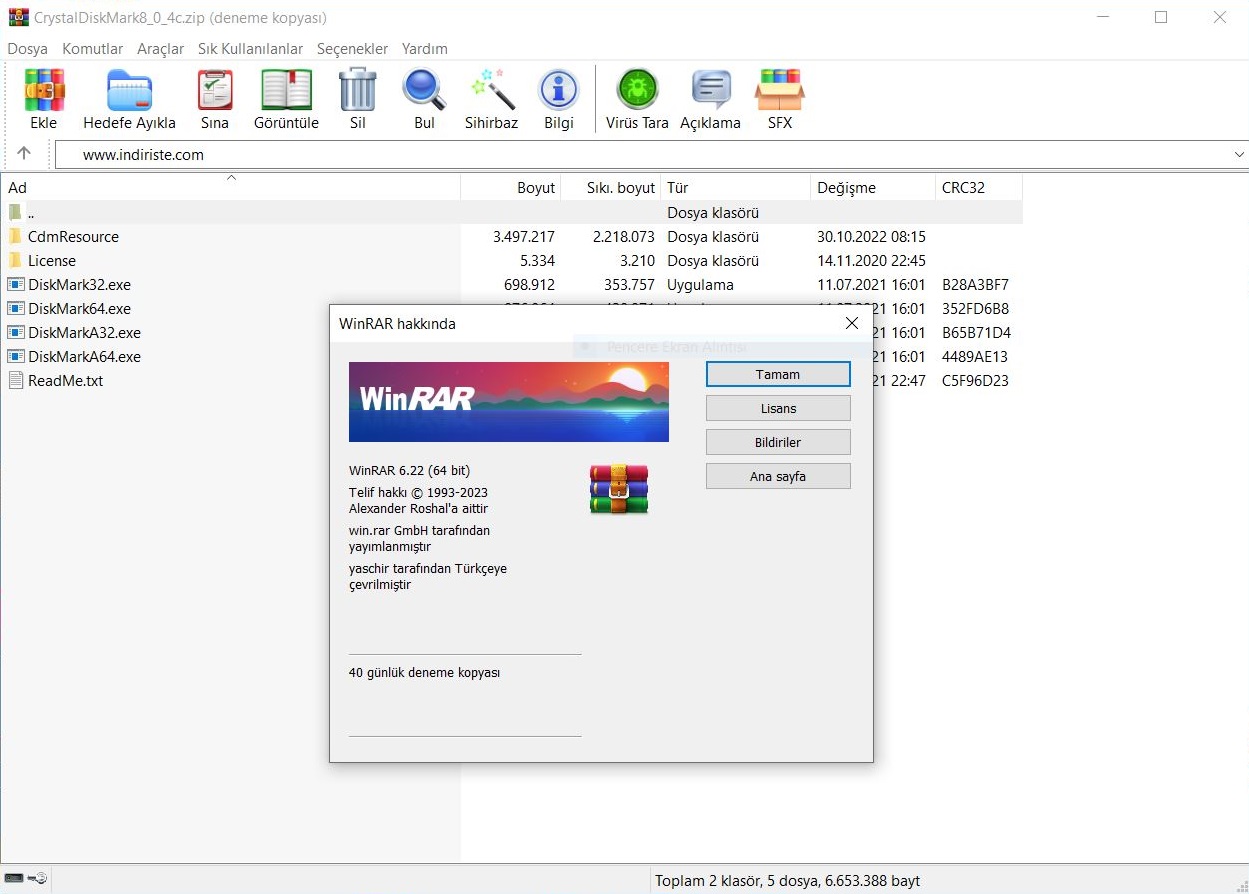The image size is (1249, 894).
Task: Open the Sık Kullanılanlar menu
Action: click(x=251, y=49)
